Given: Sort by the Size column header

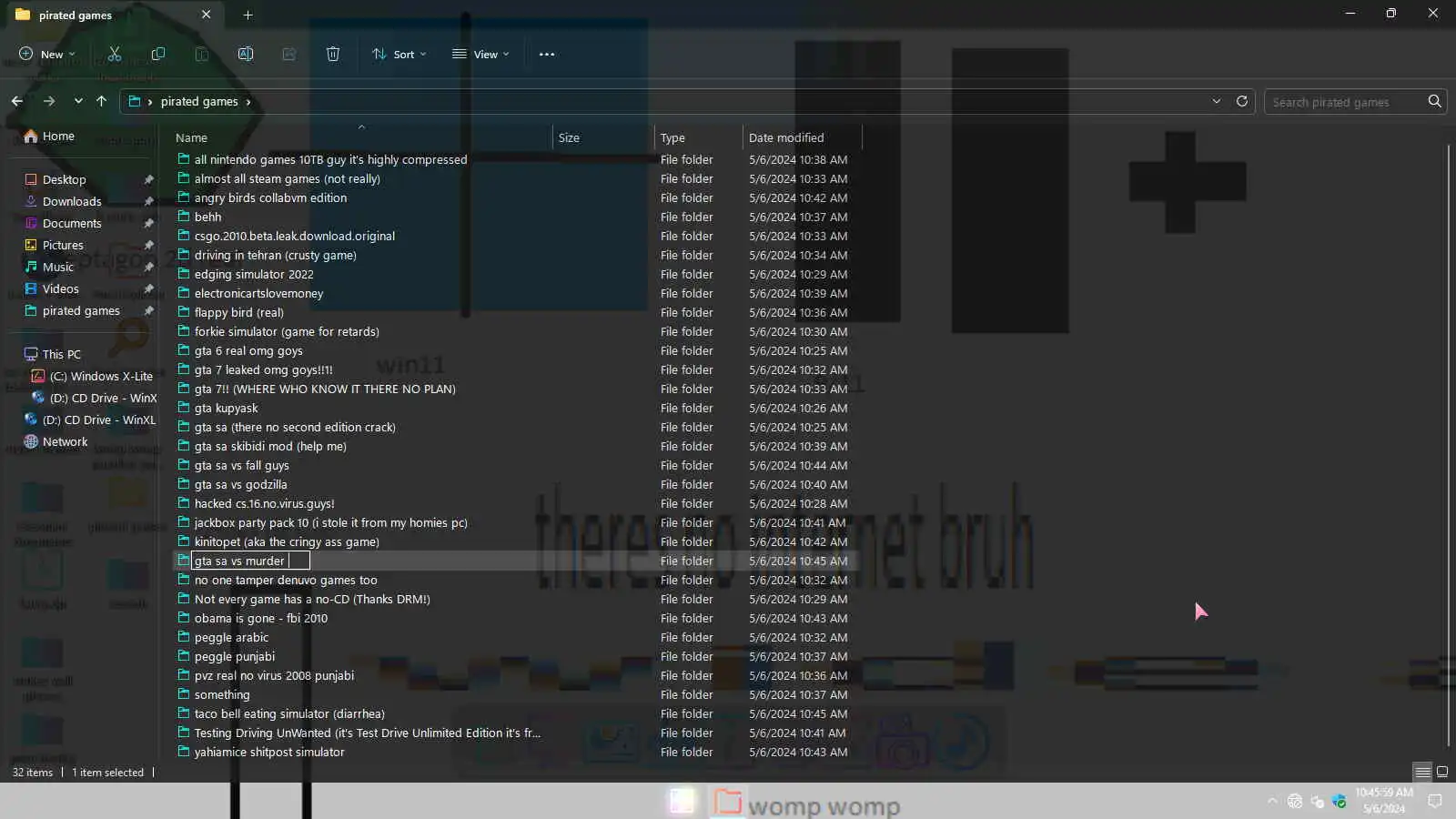Looking at the screenshot, I should pos(603,137).
